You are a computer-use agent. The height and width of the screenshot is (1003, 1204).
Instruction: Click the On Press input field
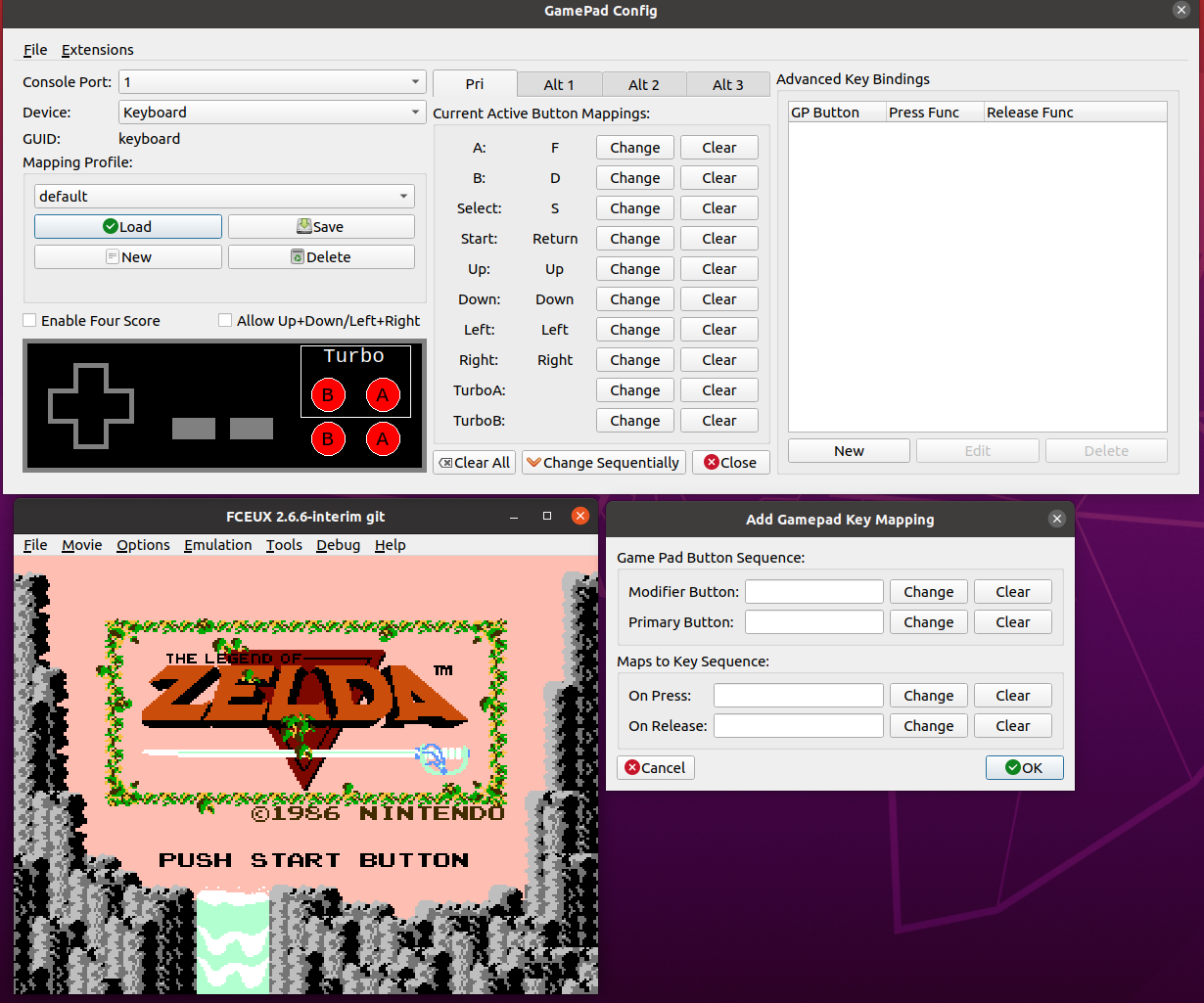tap(798, 695)
